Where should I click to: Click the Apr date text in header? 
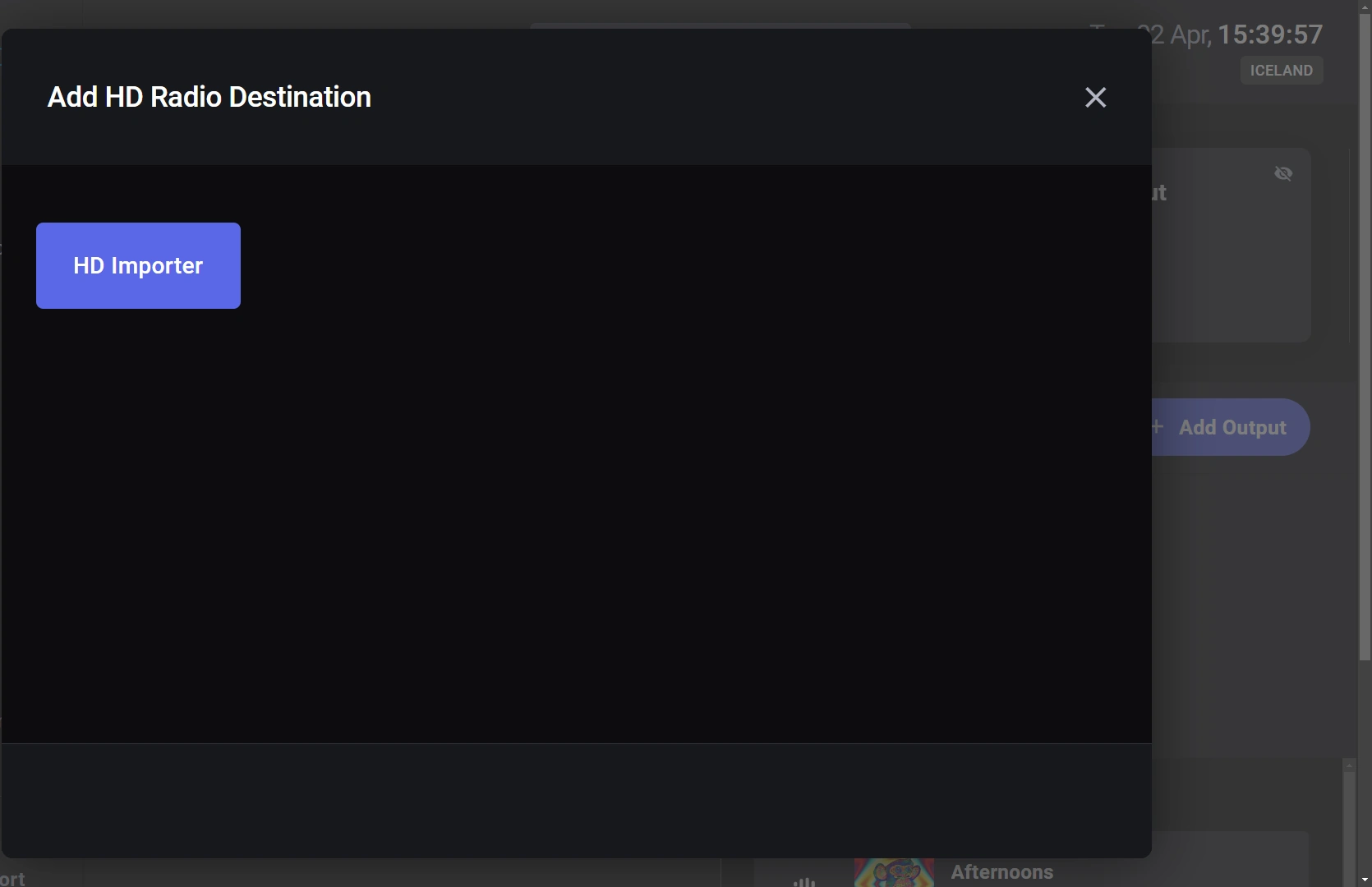(1190, 35)
